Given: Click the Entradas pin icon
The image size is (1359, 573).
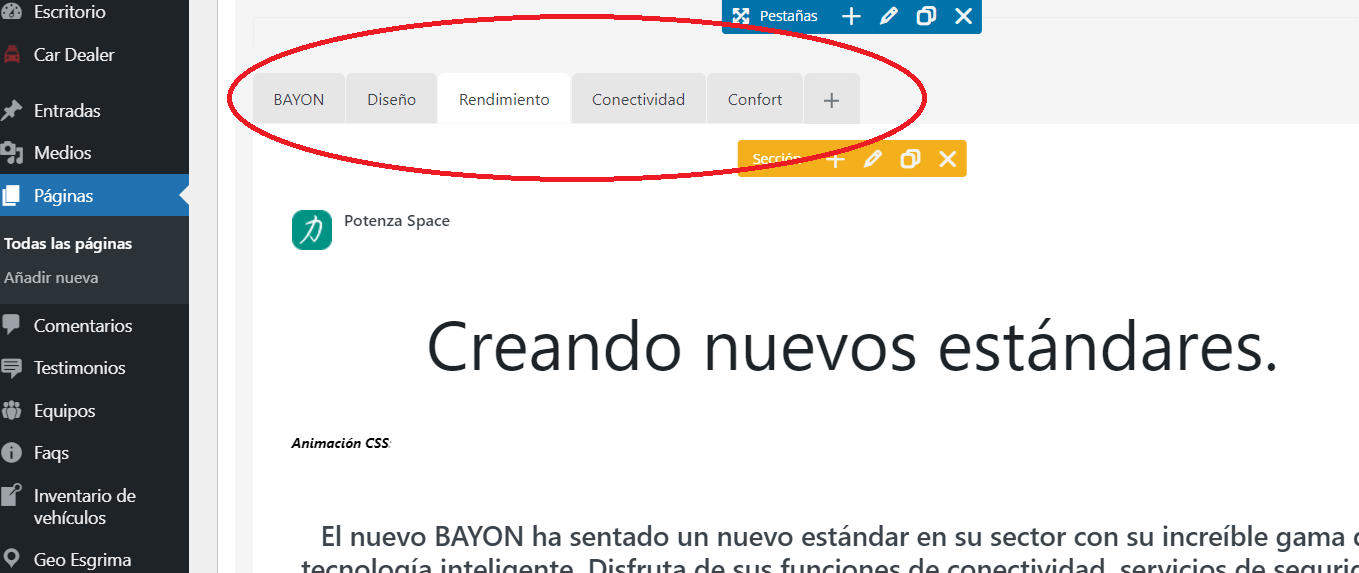Looking at the screenshot, I should [x=12, y=111].
